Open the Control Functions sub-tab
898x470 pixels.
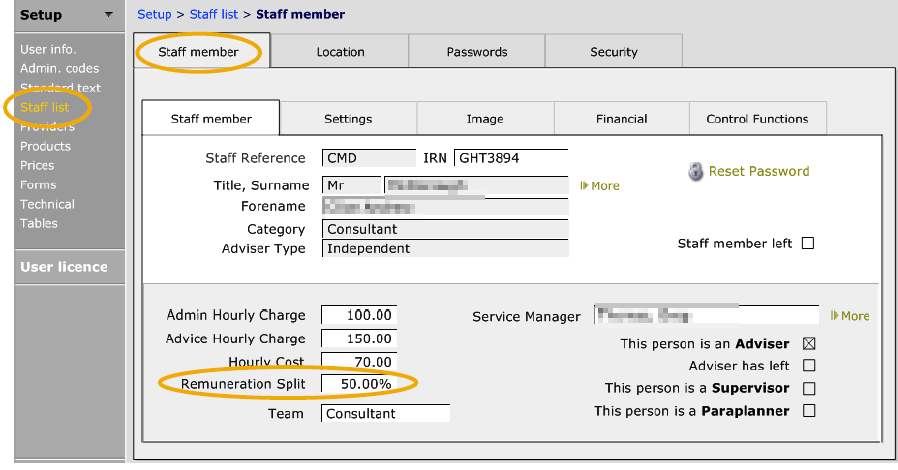[x=757, y=119]
